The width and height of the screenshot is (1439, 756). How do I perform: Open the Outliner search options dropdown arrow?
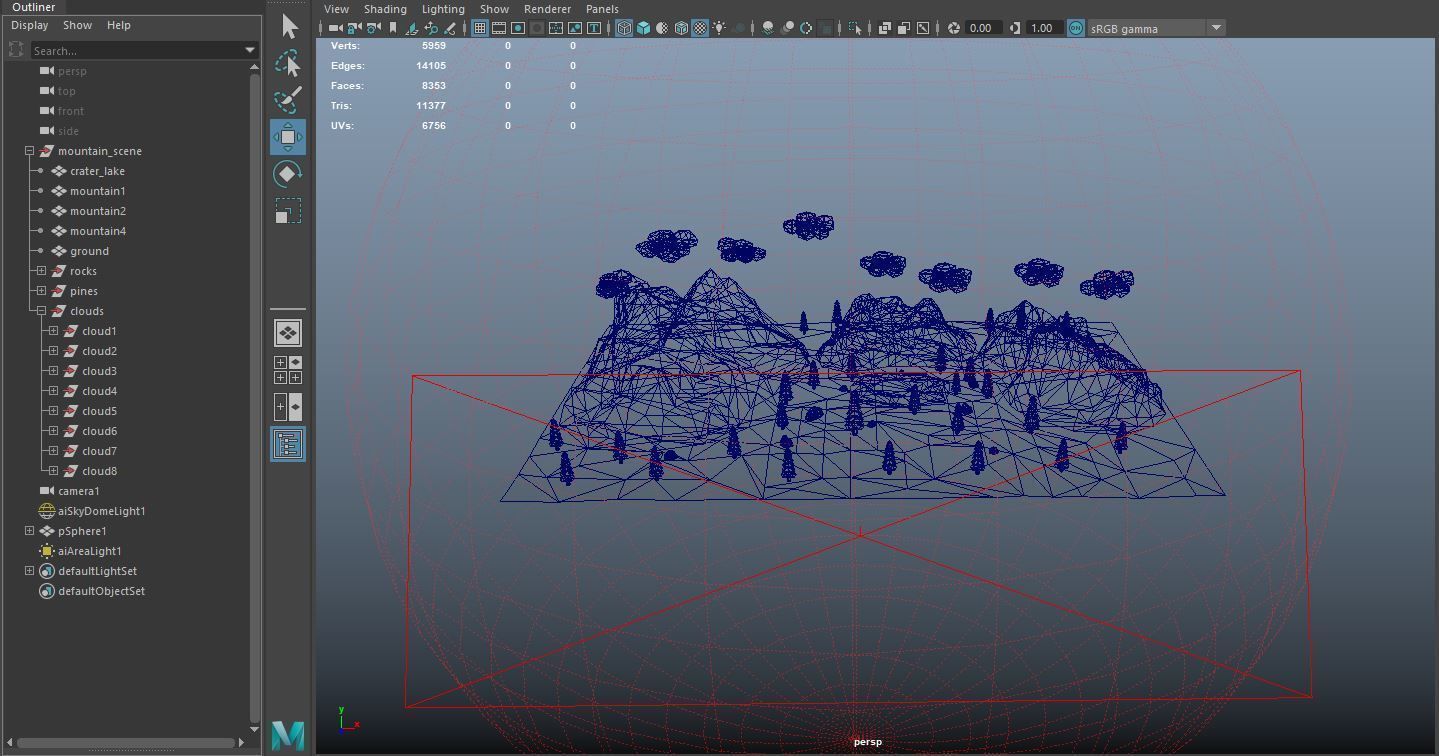(250, 50)
